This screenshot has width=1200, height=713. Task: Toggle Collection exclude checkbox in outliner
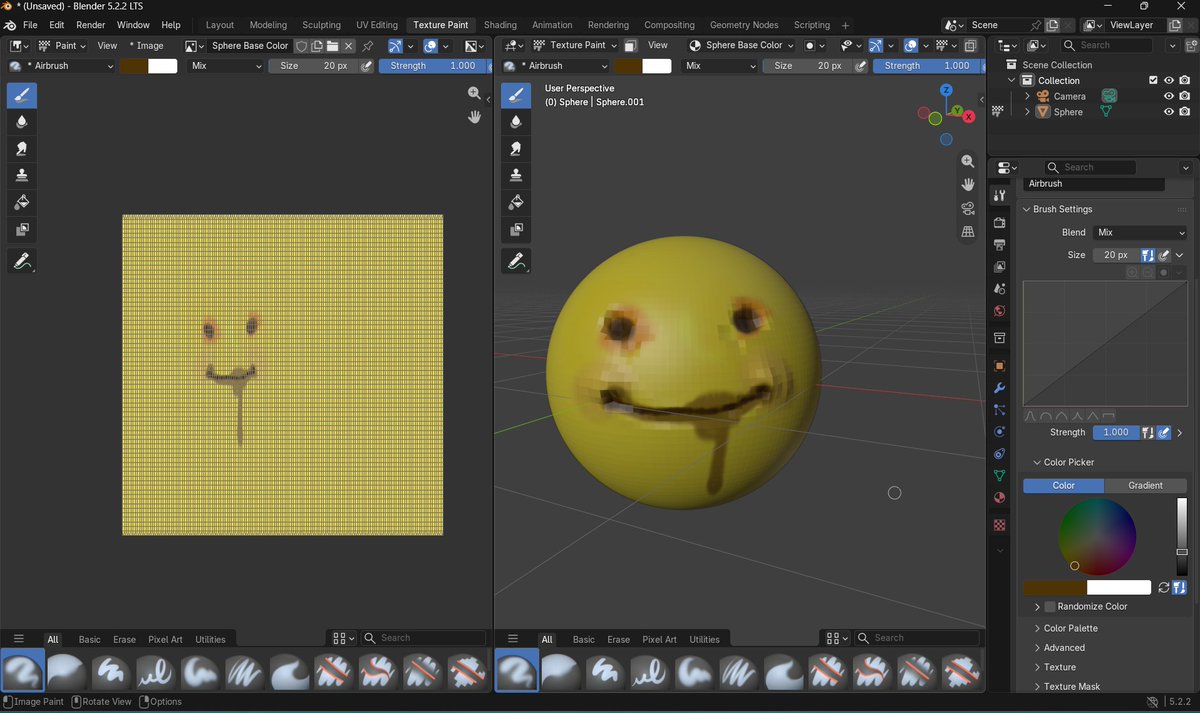pyautogui.click(x=1153, y=81)
